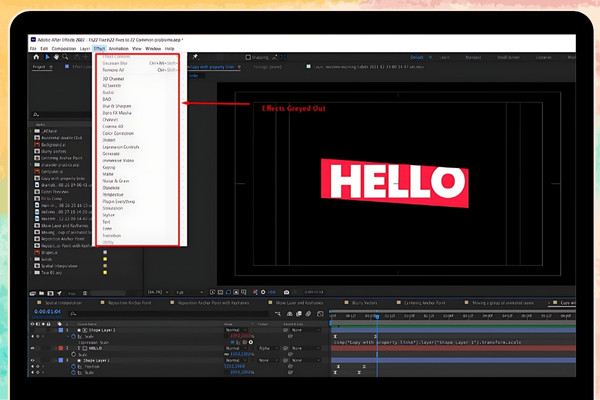This screenshot has width=600, height=400.
Task: Click region of interest icon in viewer
Action: (x=236, y=292)
